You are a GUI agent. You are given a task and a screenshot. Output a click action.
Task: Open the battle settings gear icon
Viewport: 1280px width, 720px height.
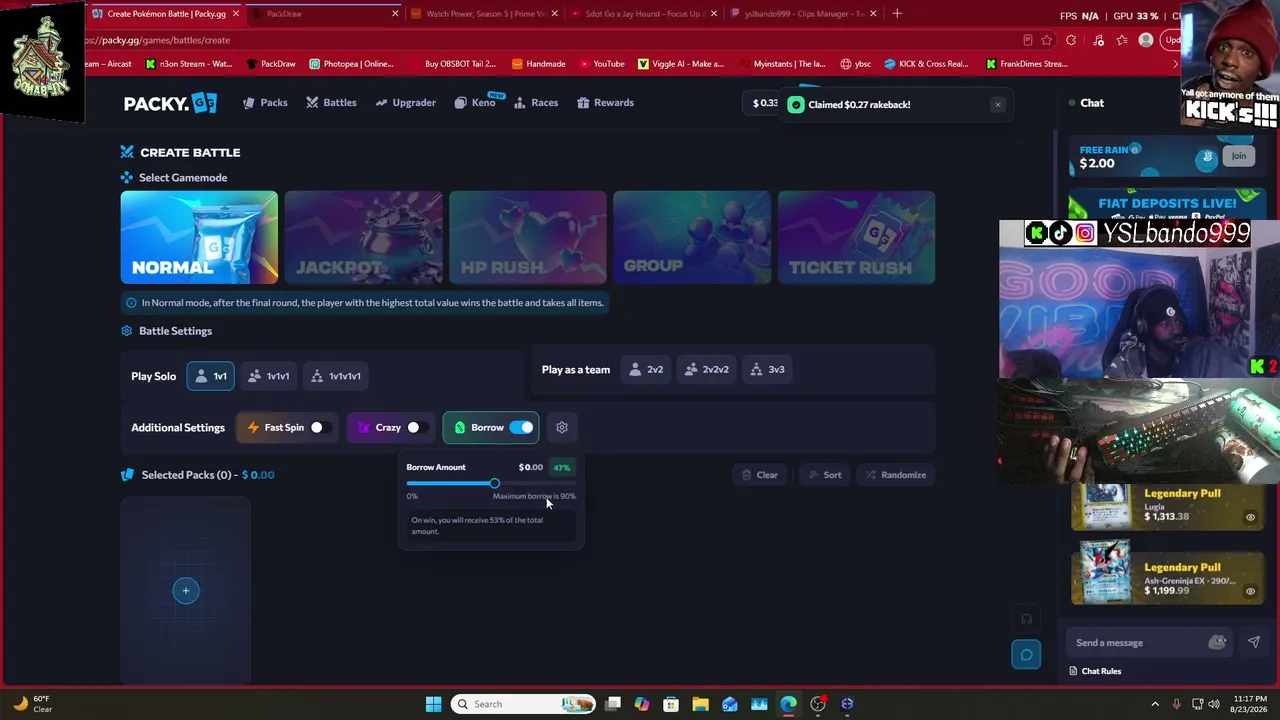562,427
